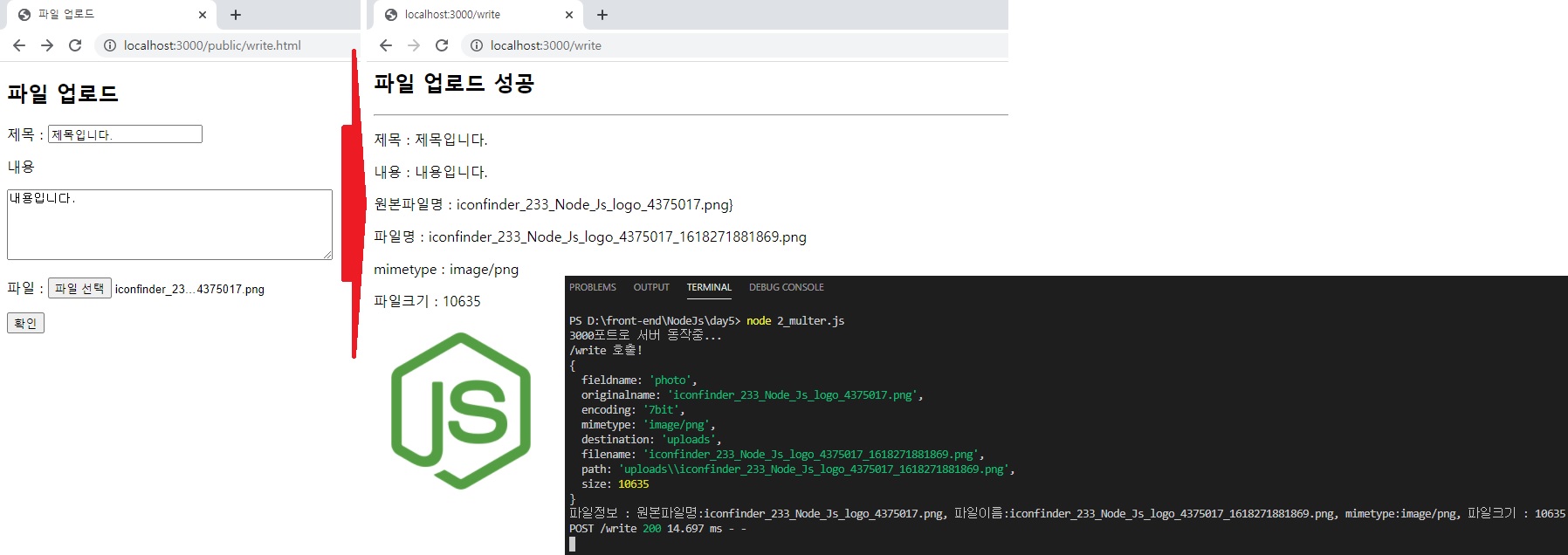Click the uploaded Node.js logo image
1568x555 pixels.
click(461, 410)
